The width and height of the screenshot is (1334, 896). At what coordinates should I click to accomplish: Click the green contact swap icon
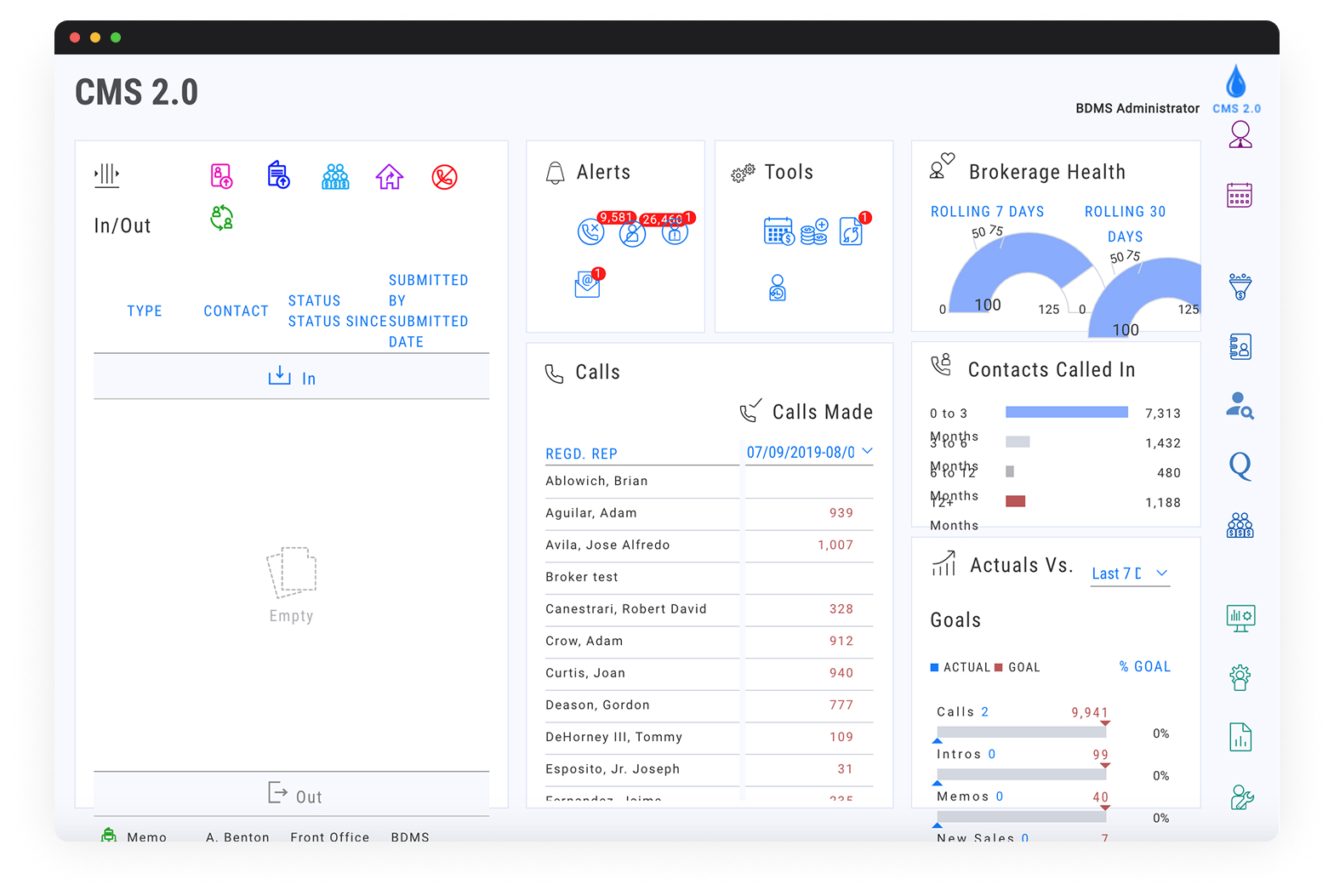pyautogui.click(x=221, y=218)
